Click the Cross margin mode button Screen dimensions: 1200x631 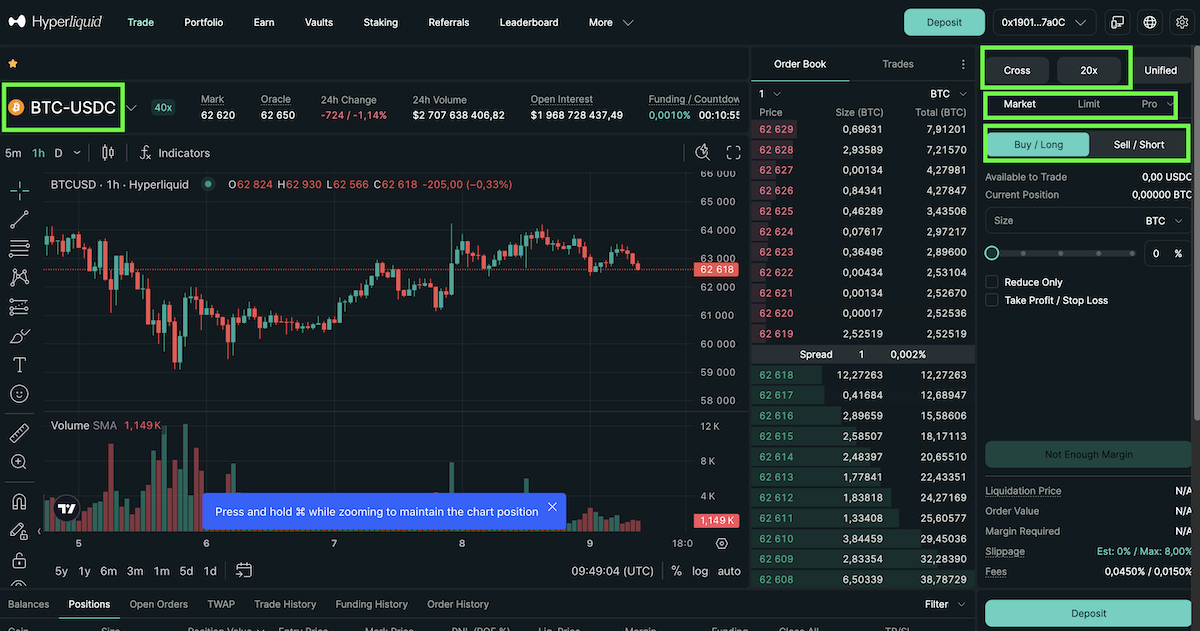[1017, 70]
